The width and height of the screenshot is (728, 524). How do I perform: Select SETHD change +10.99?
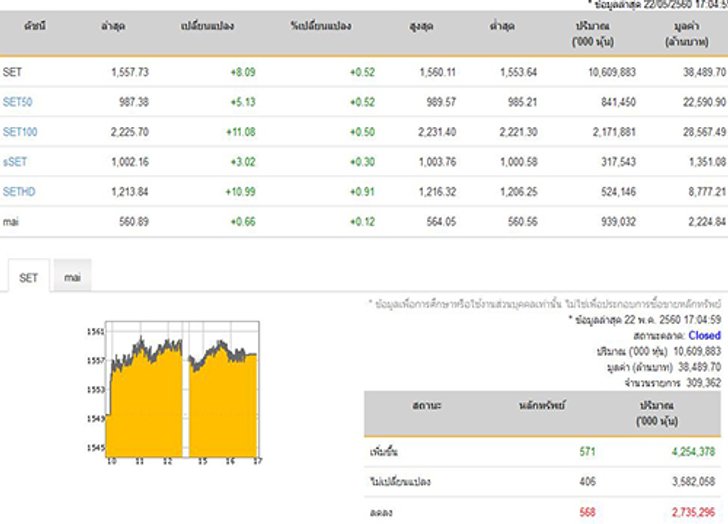pos(240,191)
